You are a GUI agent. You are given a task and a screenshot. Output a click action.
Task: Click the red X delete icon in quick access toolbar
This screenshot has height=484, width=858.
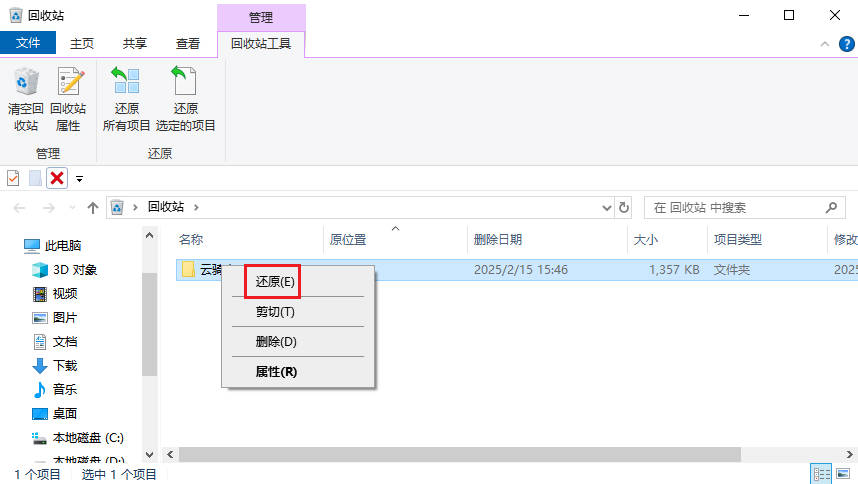pos(57,178)
